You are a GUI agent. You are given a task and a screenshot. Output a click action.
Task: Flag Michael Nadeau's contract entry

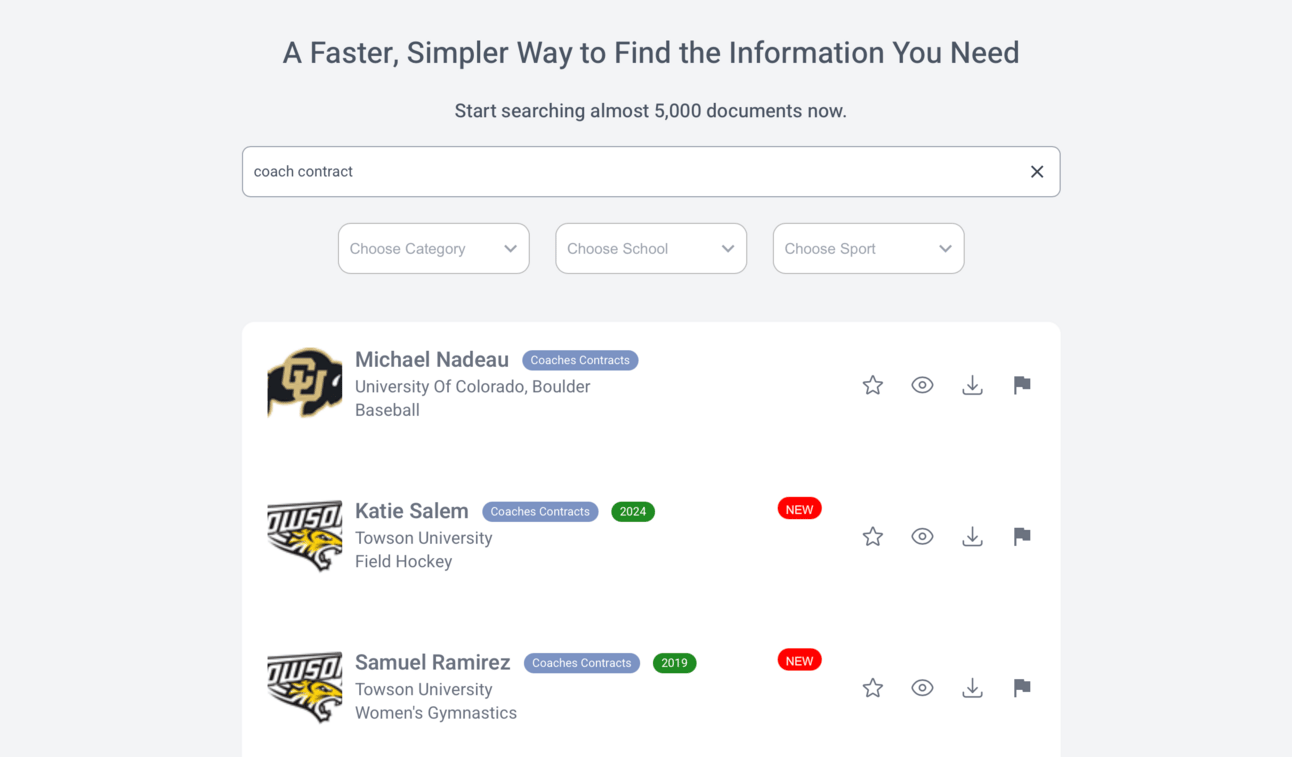[x=1022, y=385]
